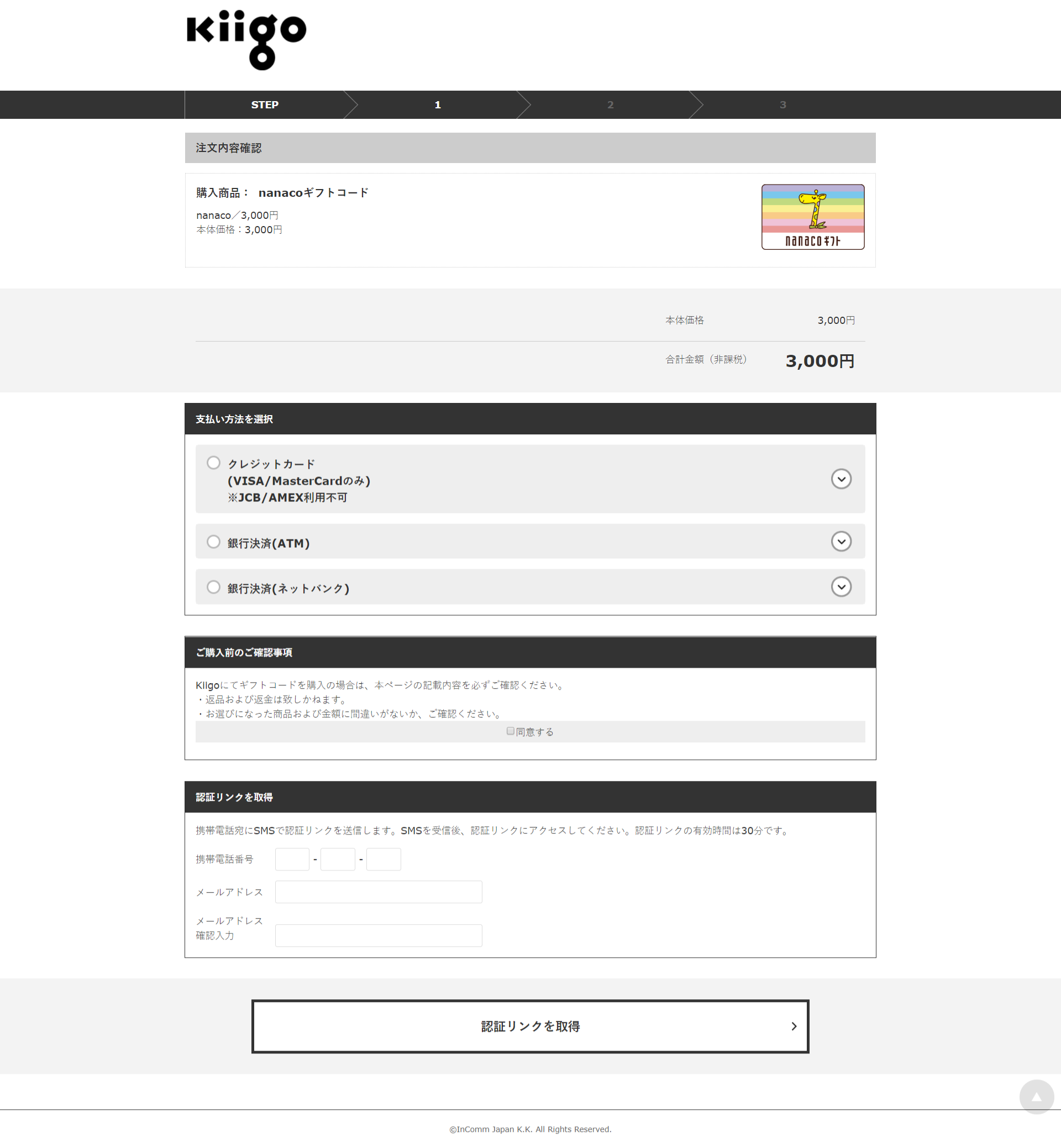Click the 購入商品 nanacoギフトコード text
The image size is (1061, 1148).
[x=282, y=193]
